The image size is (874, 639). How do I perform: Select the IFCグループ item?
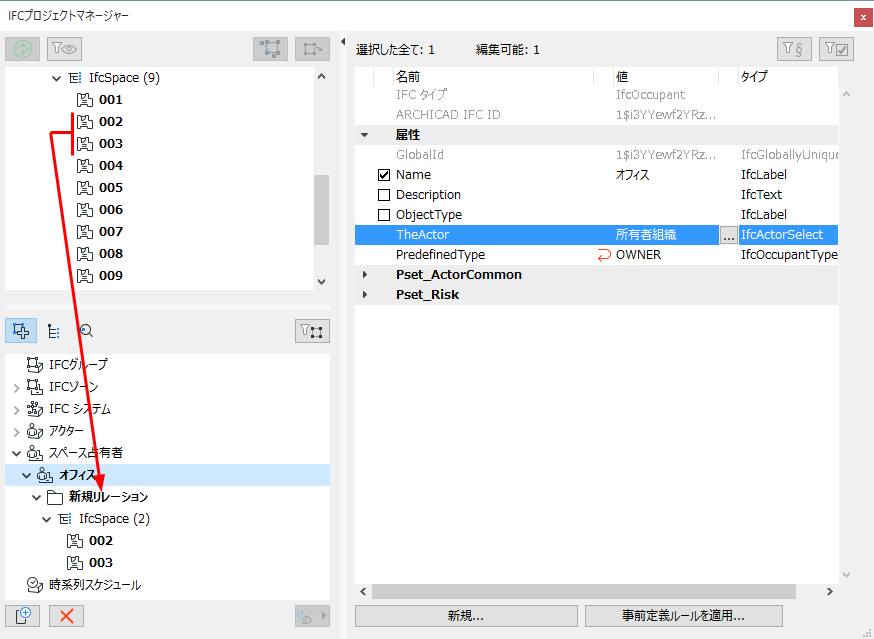click(x=78, y=365)
